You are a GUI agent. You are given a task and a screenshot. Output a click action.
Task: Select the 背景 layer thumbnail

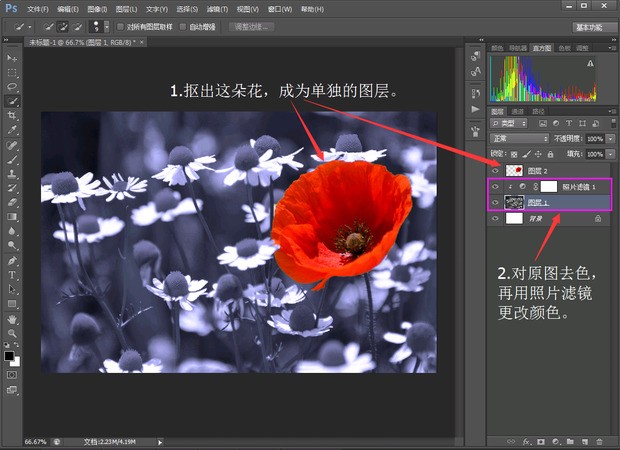pyautogui.click(x=514, y=218)
